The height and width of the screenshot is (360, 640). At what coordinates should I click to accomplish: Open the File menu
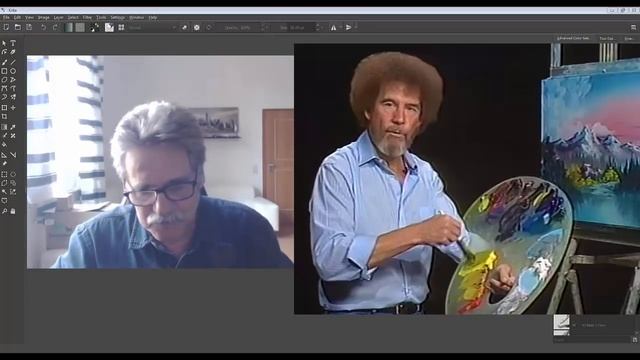(6, 18)
